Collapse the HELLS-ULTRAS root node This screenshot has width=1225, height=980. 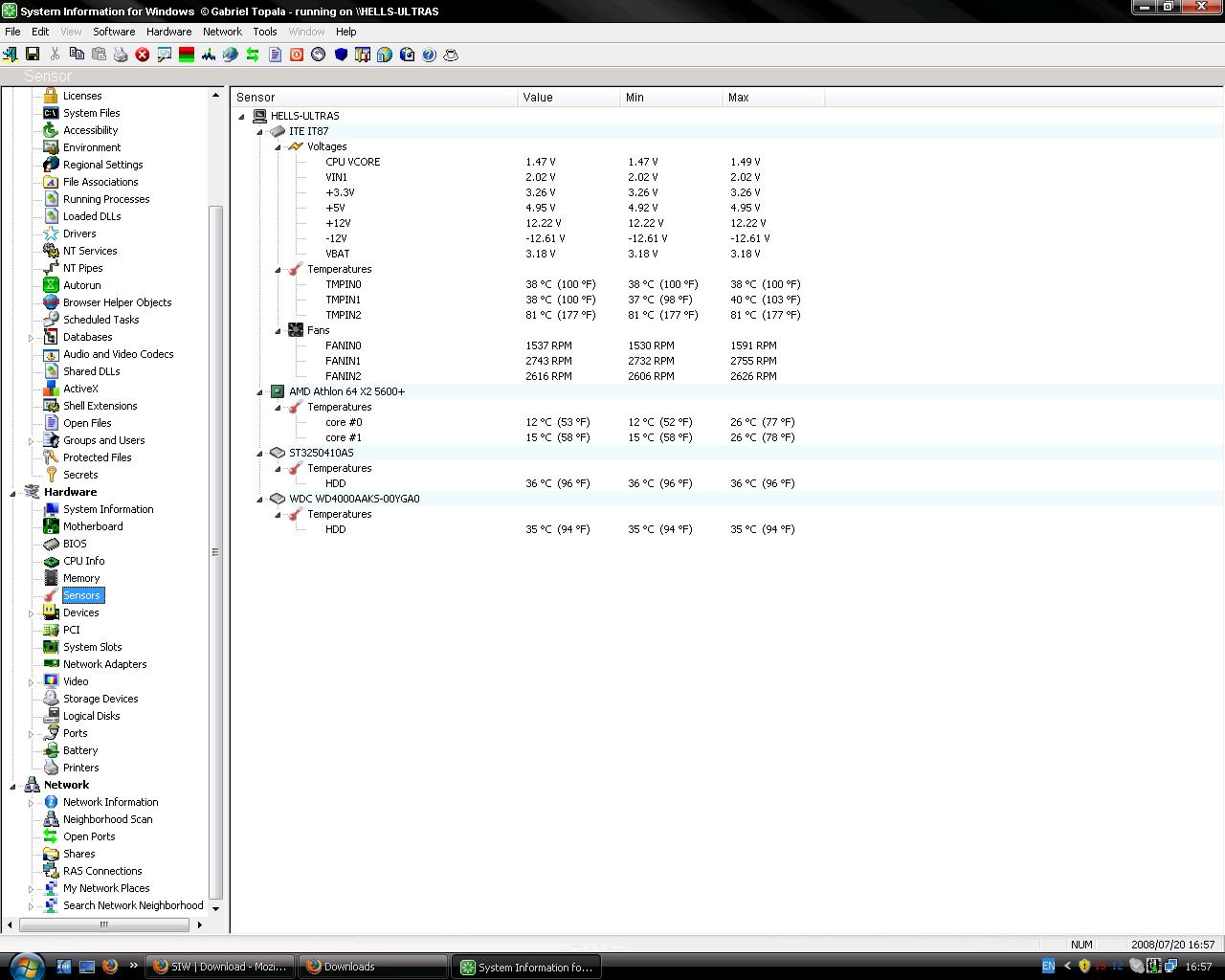241,117
